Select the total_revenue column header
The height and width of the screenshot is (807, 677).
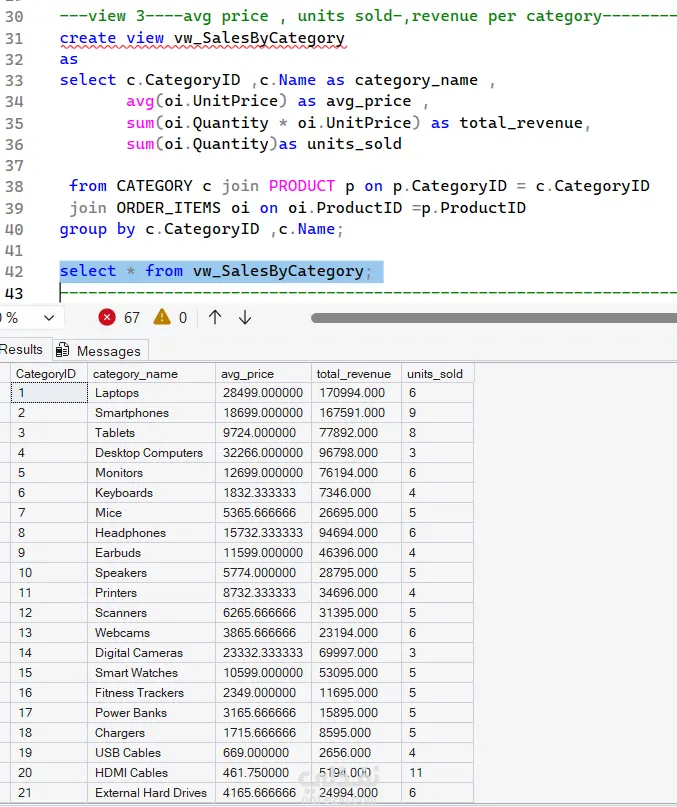coord(356,374)
